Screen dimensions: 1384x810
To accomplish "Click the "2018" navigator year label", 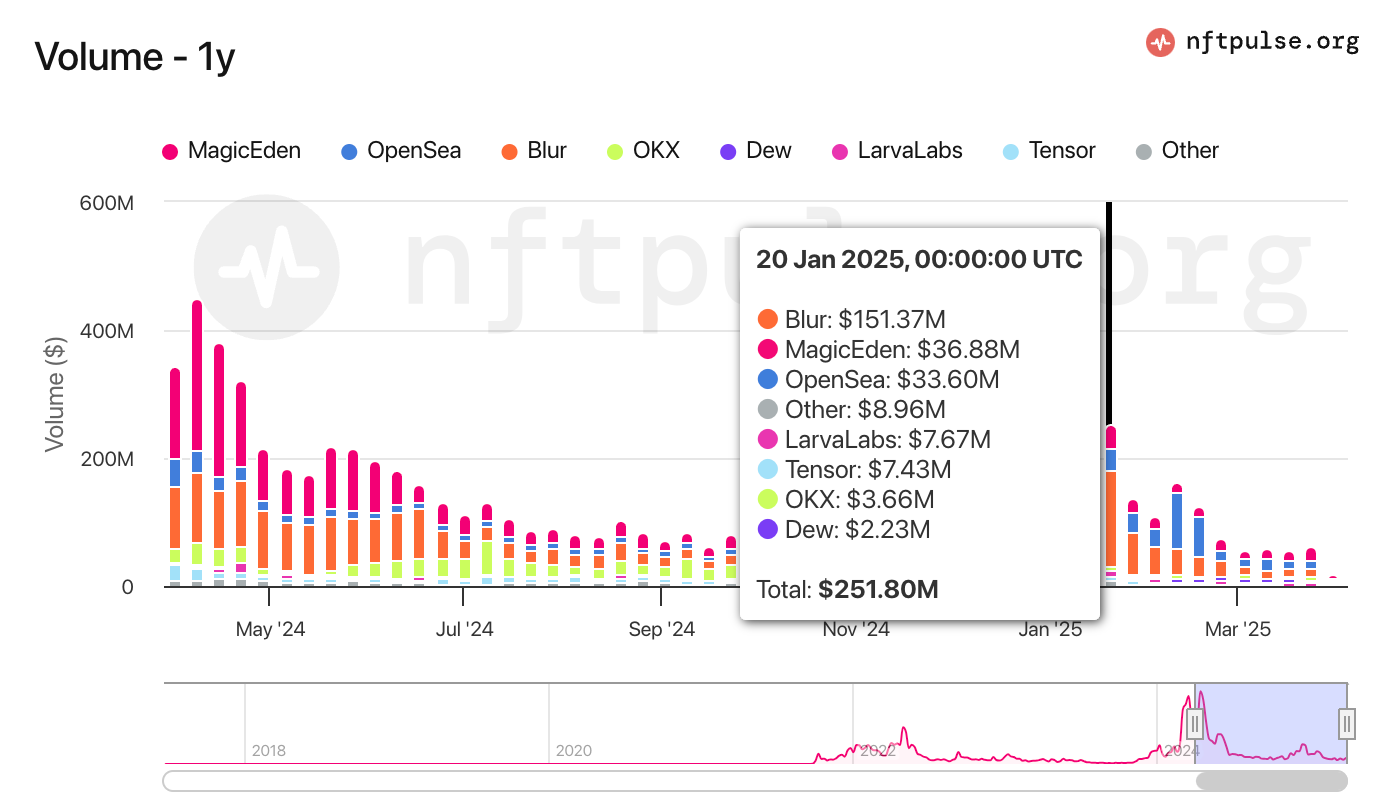I will [x=268, y=750].
